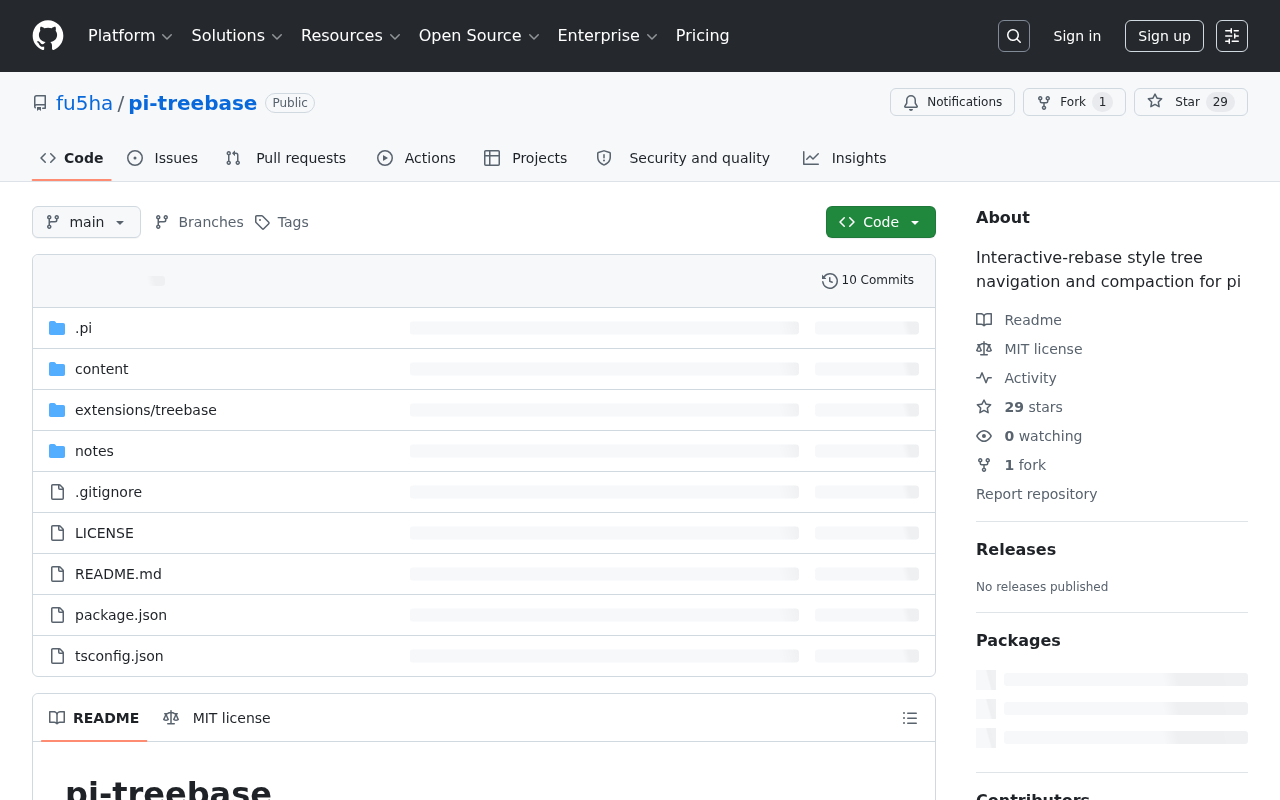The width and height of the screenshot is (1280, 800).
Task: Select the MIT license tab in viewer
Action: [217, 718]
